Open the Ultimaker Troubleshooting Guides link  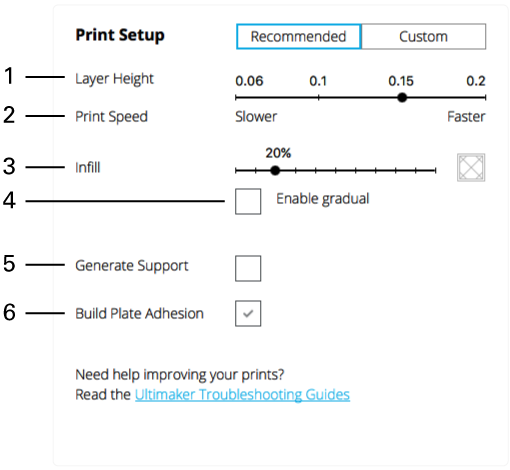pos(242,395)
